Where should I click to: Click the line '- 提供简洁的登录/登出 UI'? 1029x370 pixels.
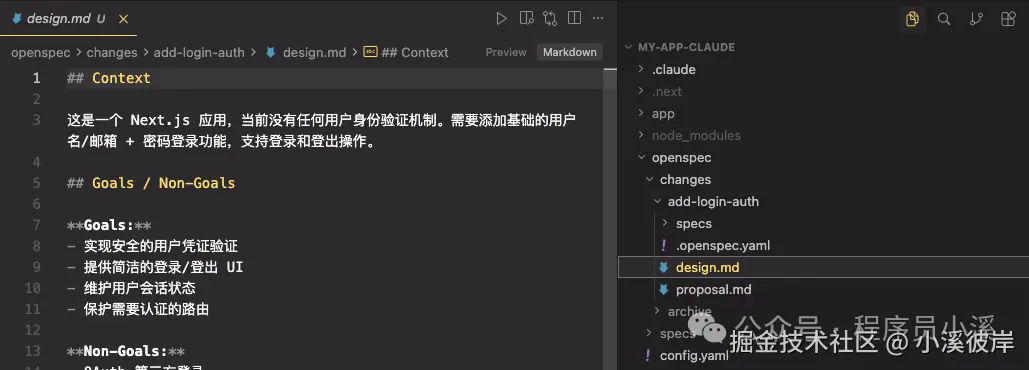(x=155, y=267)
